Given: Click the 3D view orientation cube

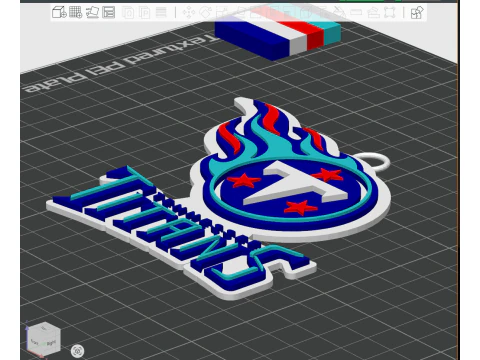Looking at the screenshot, I should [x=44, y=339].
